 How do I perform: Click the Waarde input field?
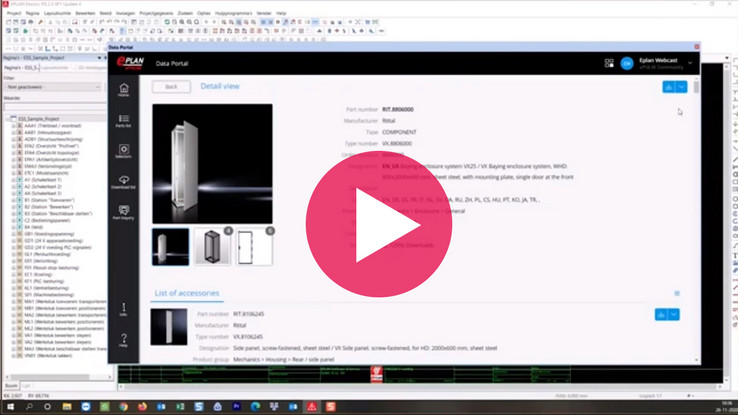pyautogui.click(x=56, y=107)
